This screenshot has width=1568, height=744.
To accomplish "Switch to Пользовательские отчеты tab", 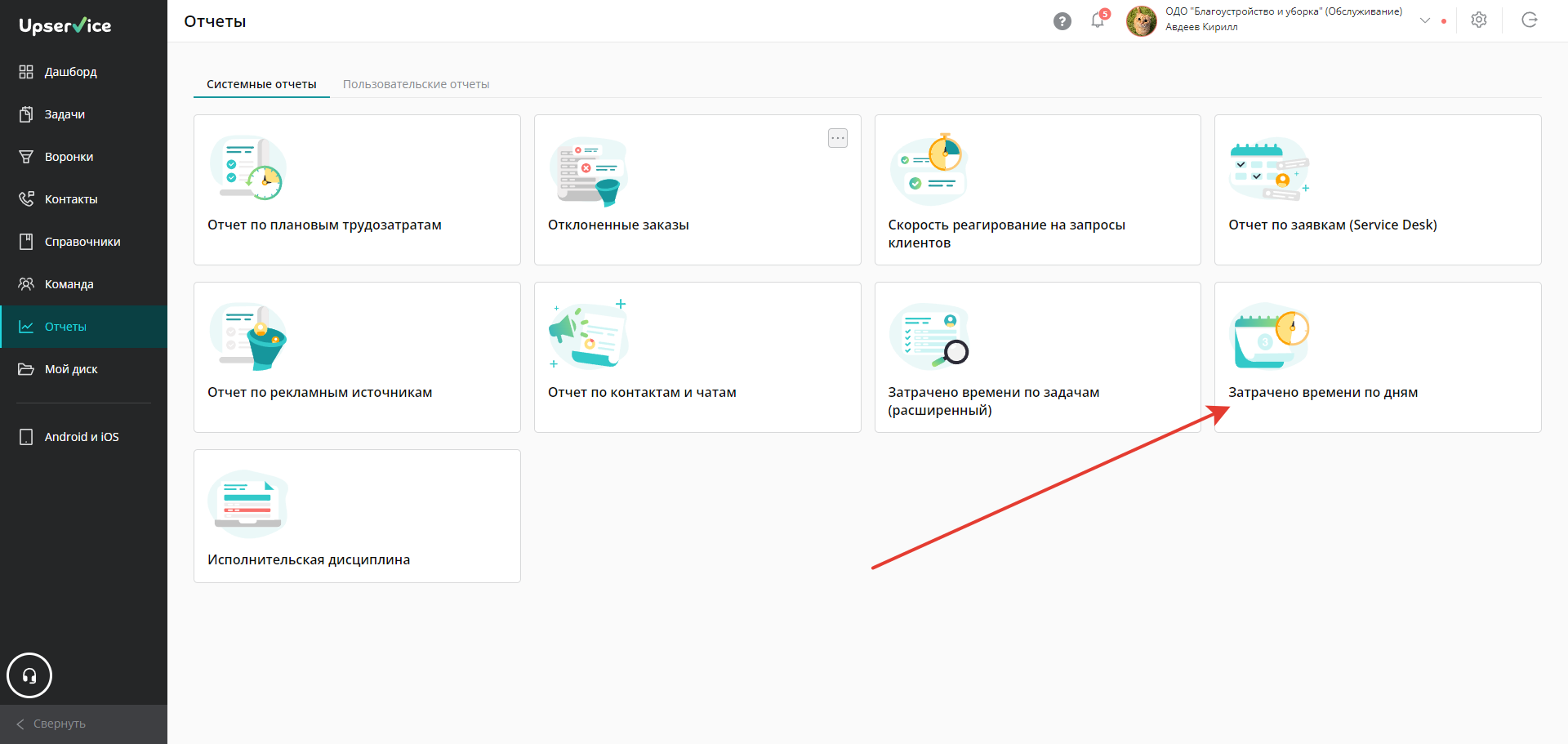I will click(416, 84).
